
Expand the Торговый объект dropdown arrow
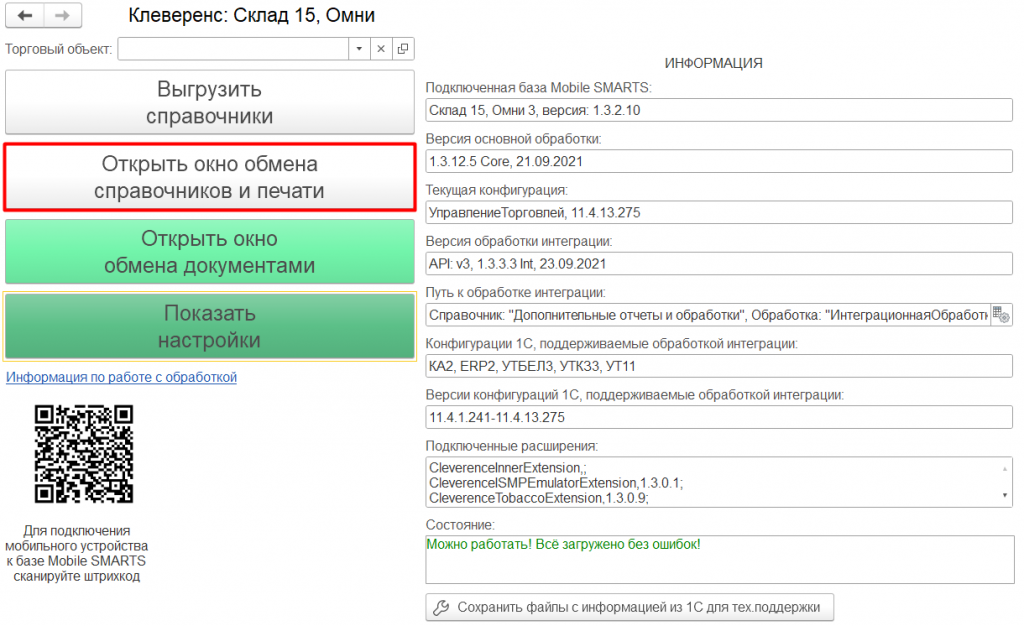click(x=359, y=49)
